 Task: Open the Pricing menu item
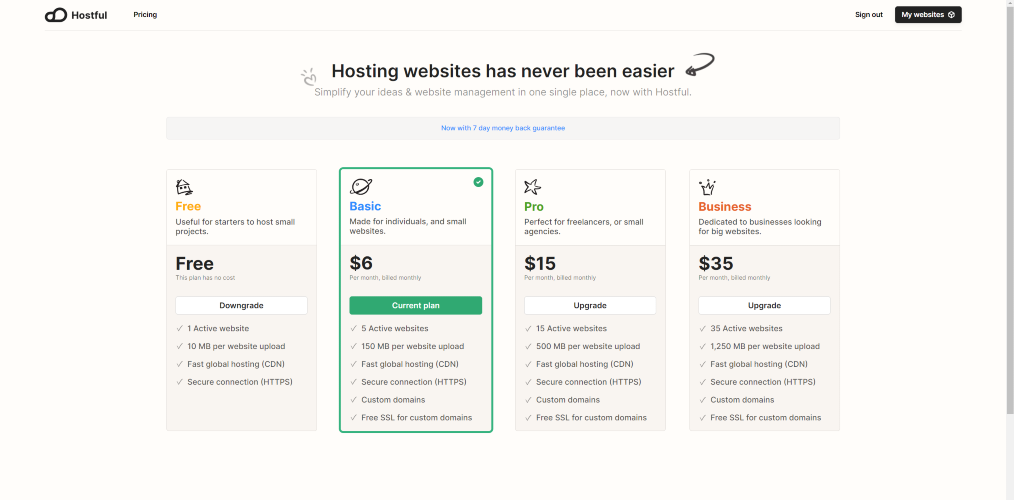(145, 15)
